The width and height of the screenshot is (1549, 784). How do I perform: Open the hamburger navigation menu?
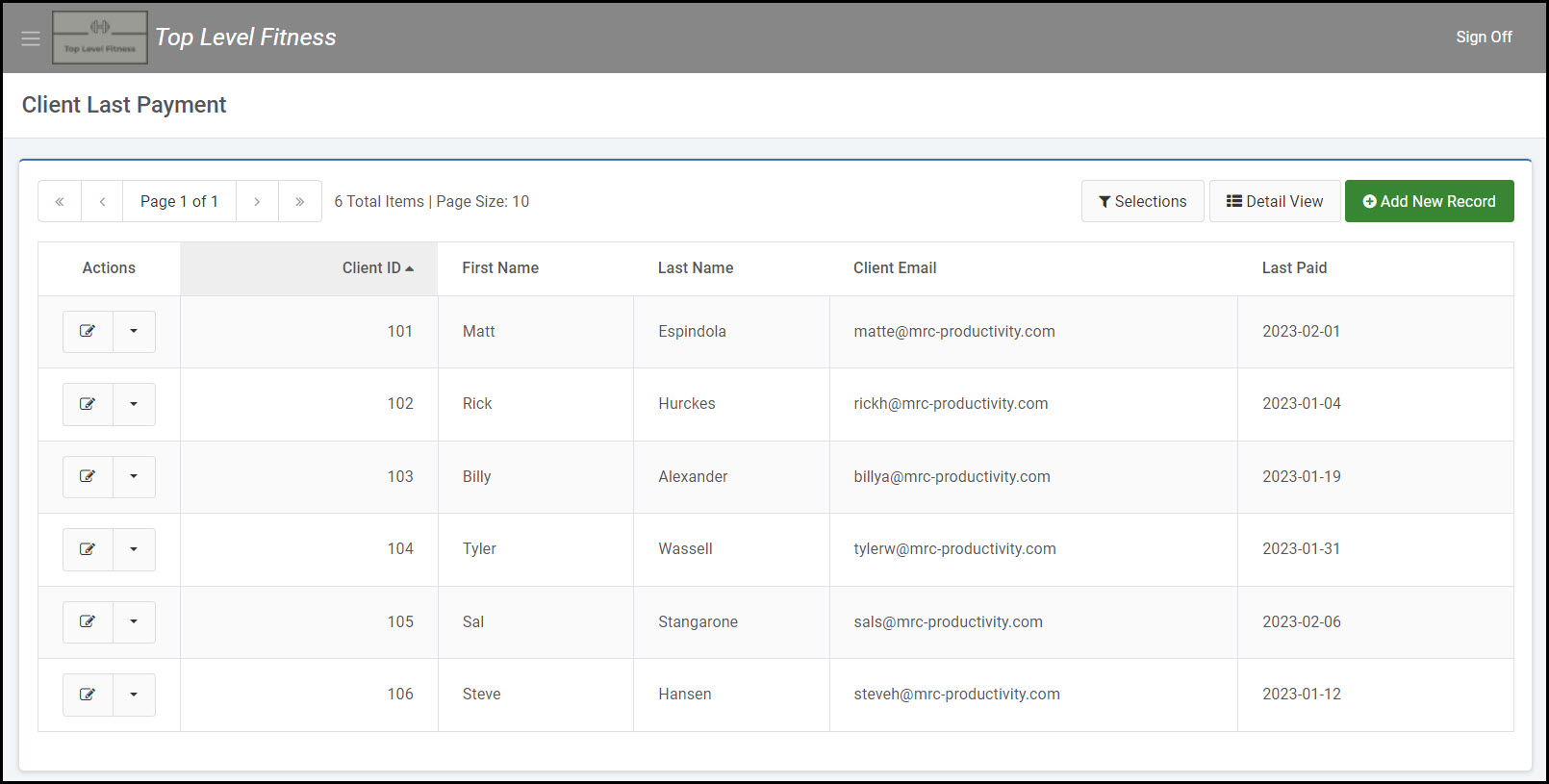point(31,38)
